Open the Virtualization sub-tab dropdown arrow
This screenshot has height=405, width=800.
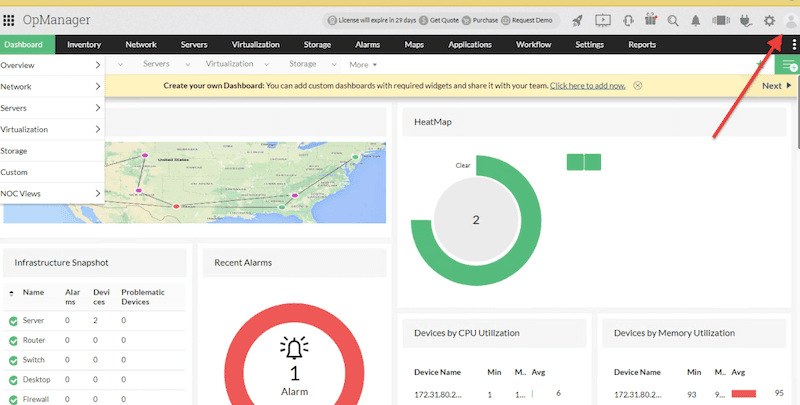[x=266, y=65]
